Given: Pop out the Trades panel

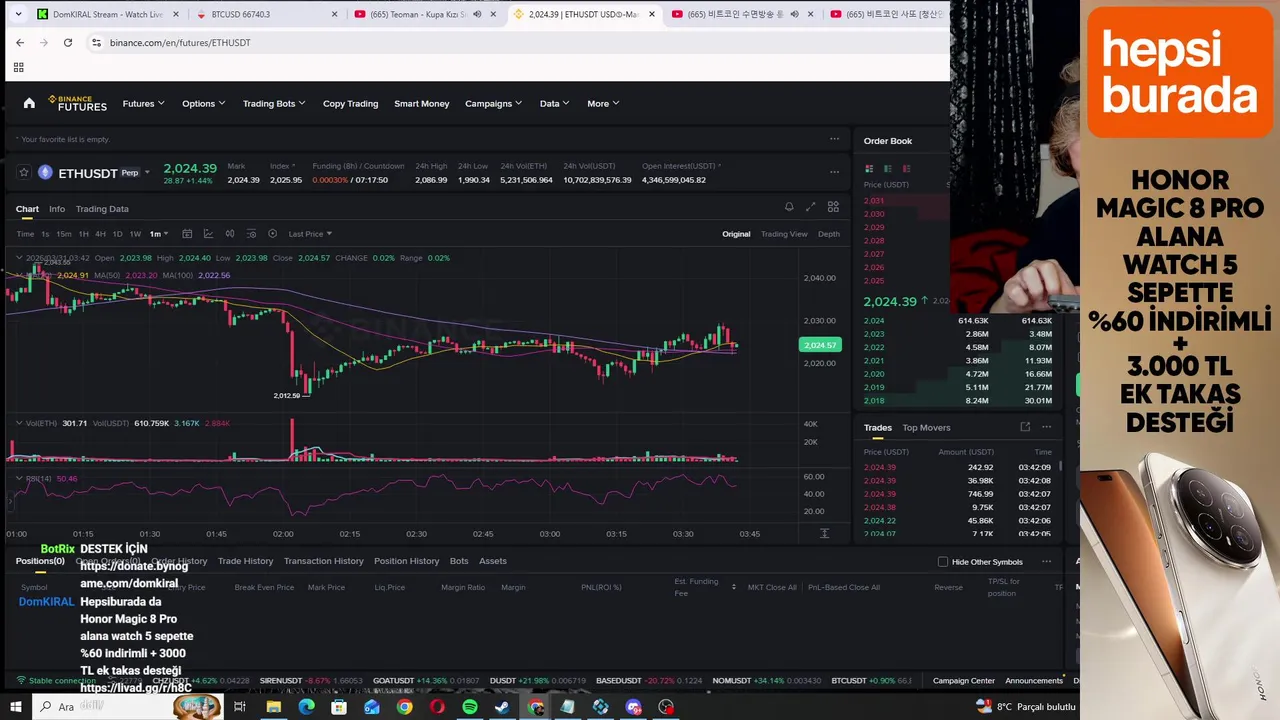Looking at the screenshot, I should coord(1025,427).
